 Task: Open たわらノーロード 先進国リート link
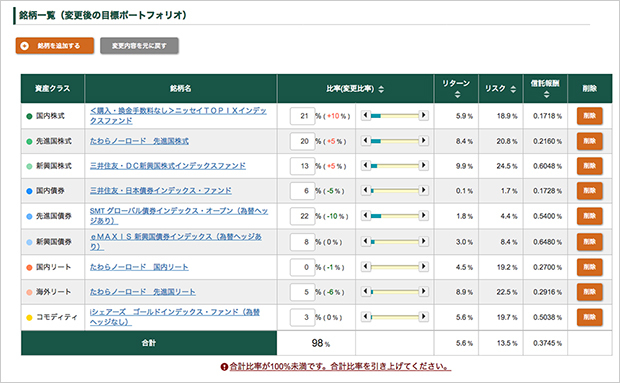click(143, 292)
